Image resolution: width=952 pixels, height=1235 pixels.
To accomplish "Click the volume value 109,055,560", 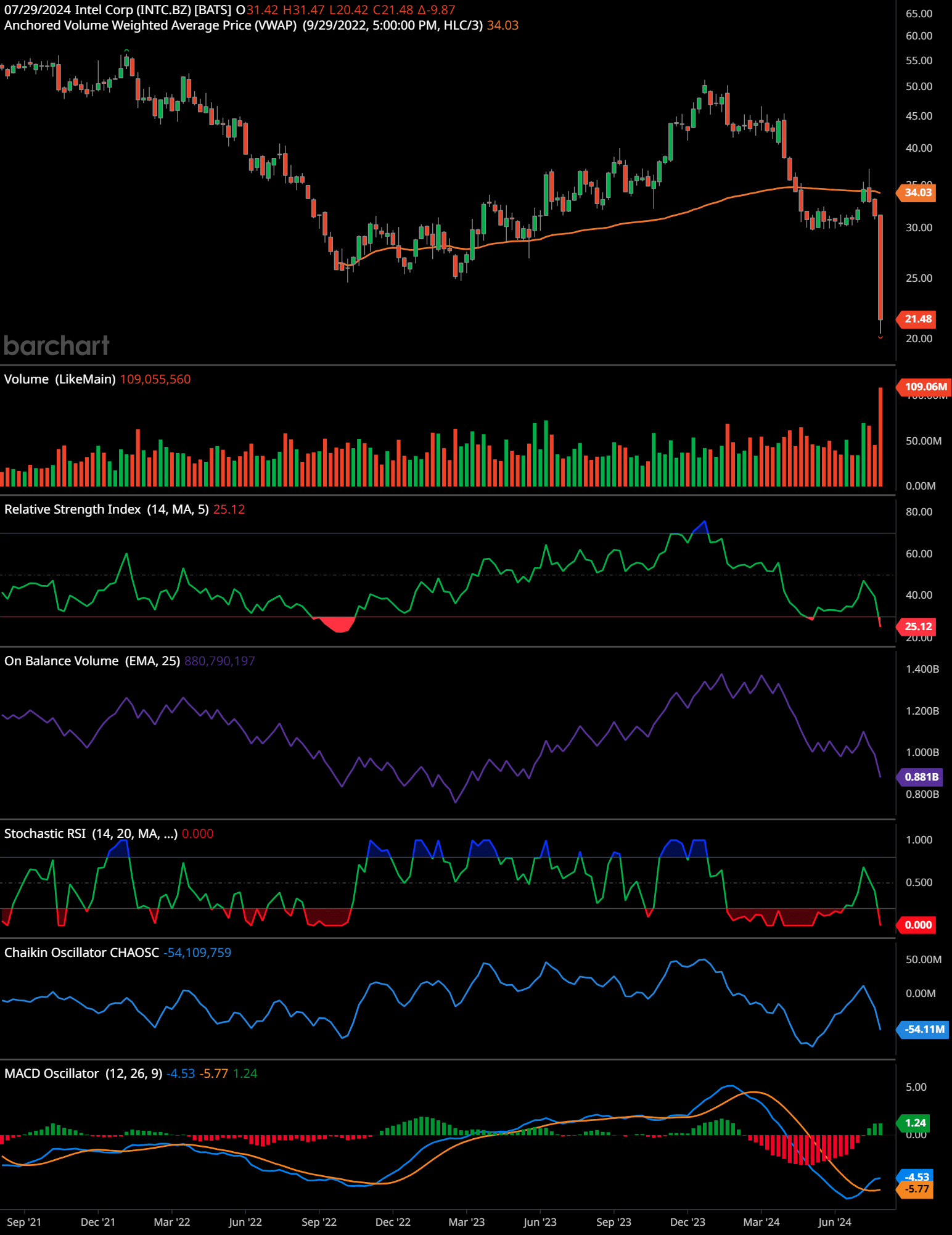I will [x=155, y=379].
